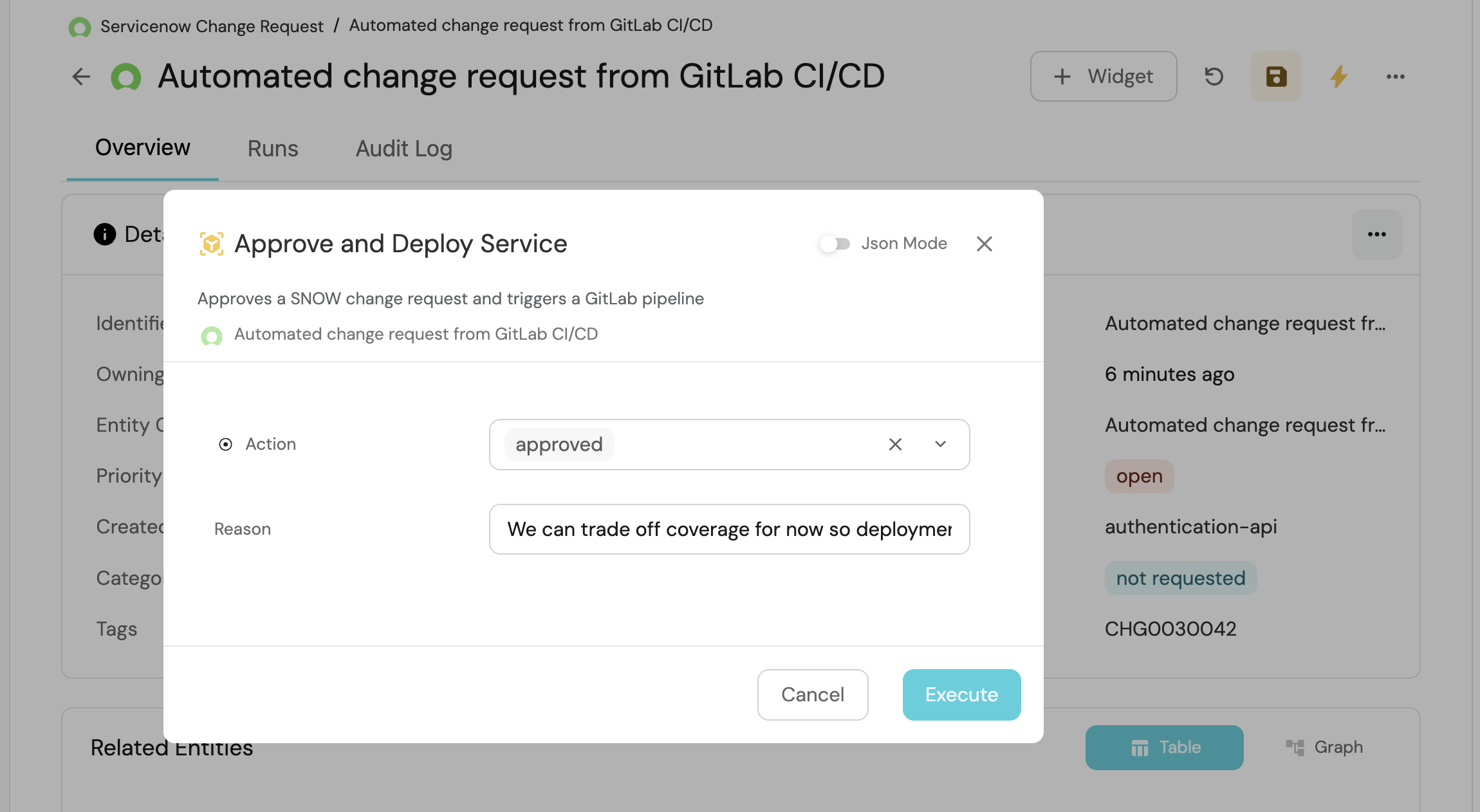Expand the Action dropdown chevron
Image resolution: width=1480 pixels, height=812 pixels.
[940, 445]
